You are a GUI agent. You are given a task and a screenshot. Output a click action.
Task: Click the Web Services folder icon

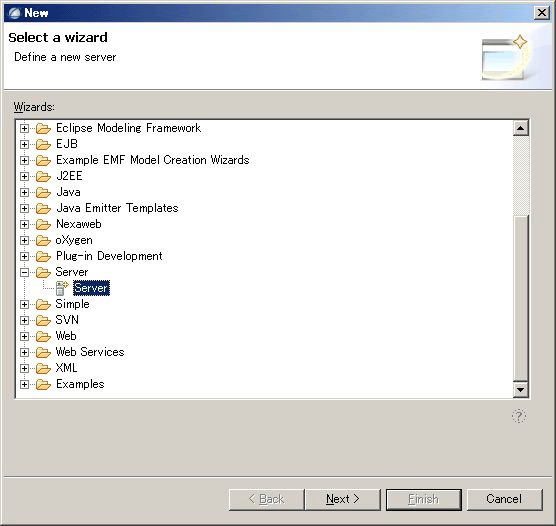pos(43,352)
